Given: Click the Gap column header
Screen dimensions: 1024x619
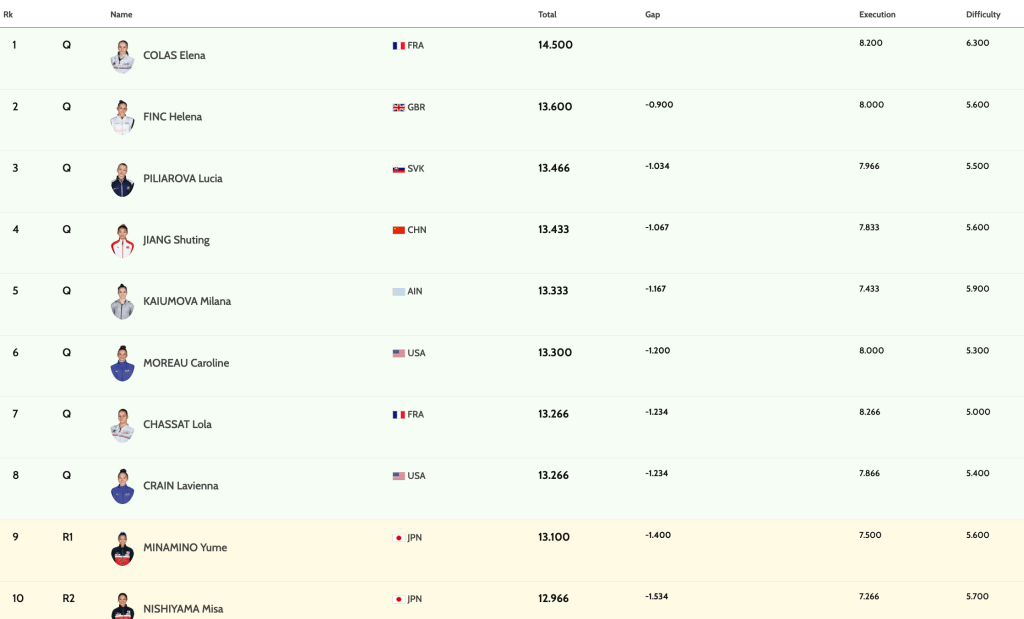Looking at the screenshot, I should coord(652,15).
